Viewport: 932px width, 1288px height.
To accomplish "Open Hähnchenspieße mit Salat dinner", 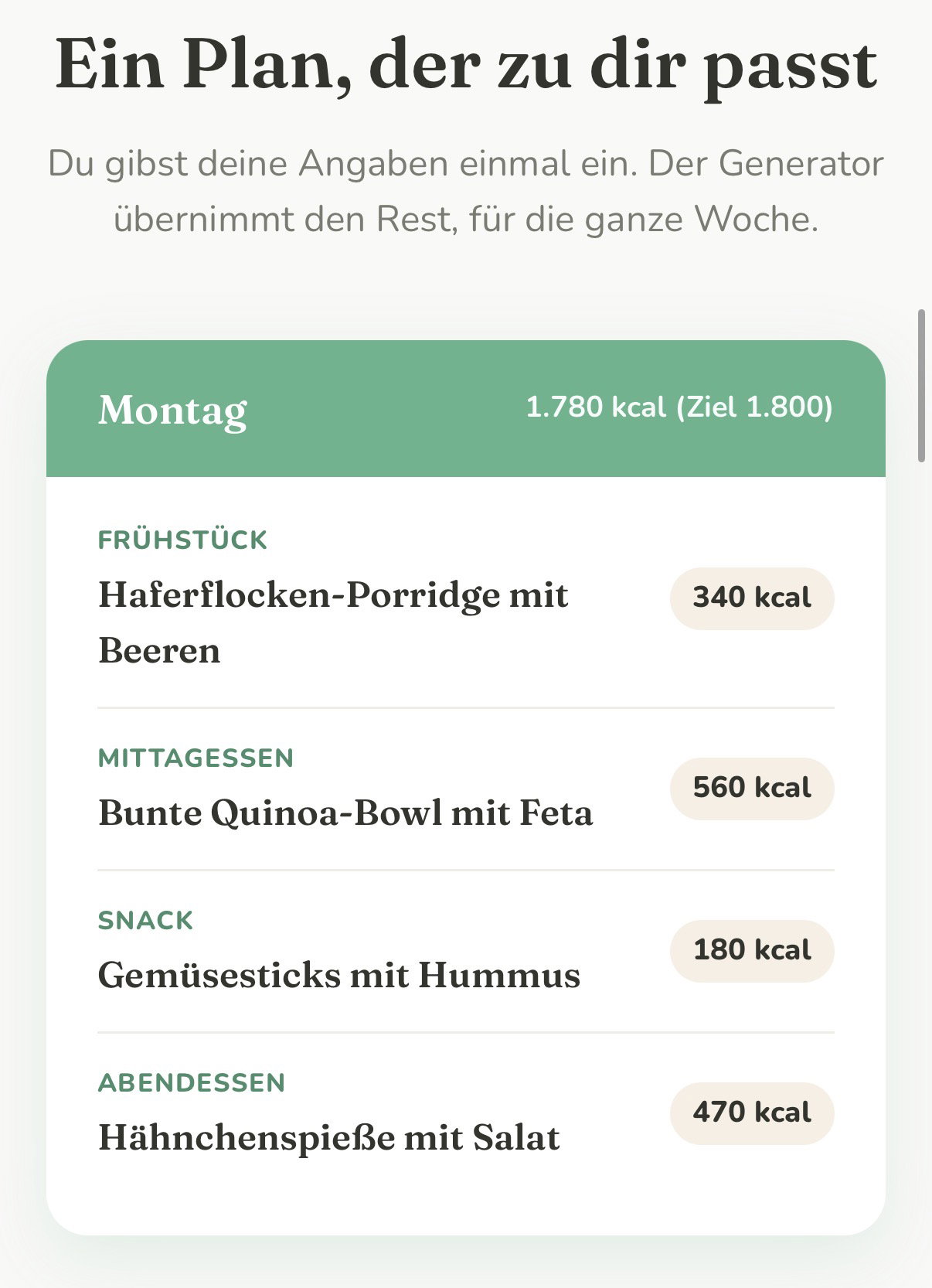I will pyautogui.click(x=329, y=1137).
